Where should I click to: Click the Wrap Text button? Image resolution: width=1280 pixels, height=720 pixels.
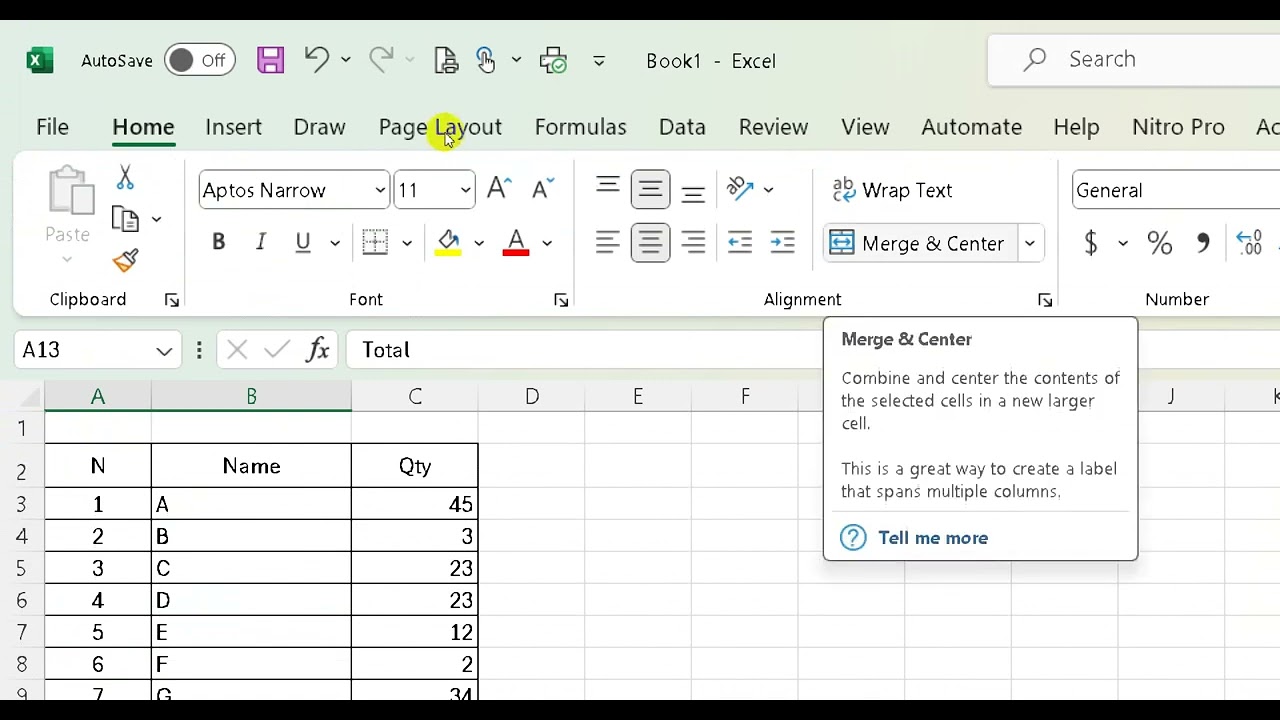[892, 190]
